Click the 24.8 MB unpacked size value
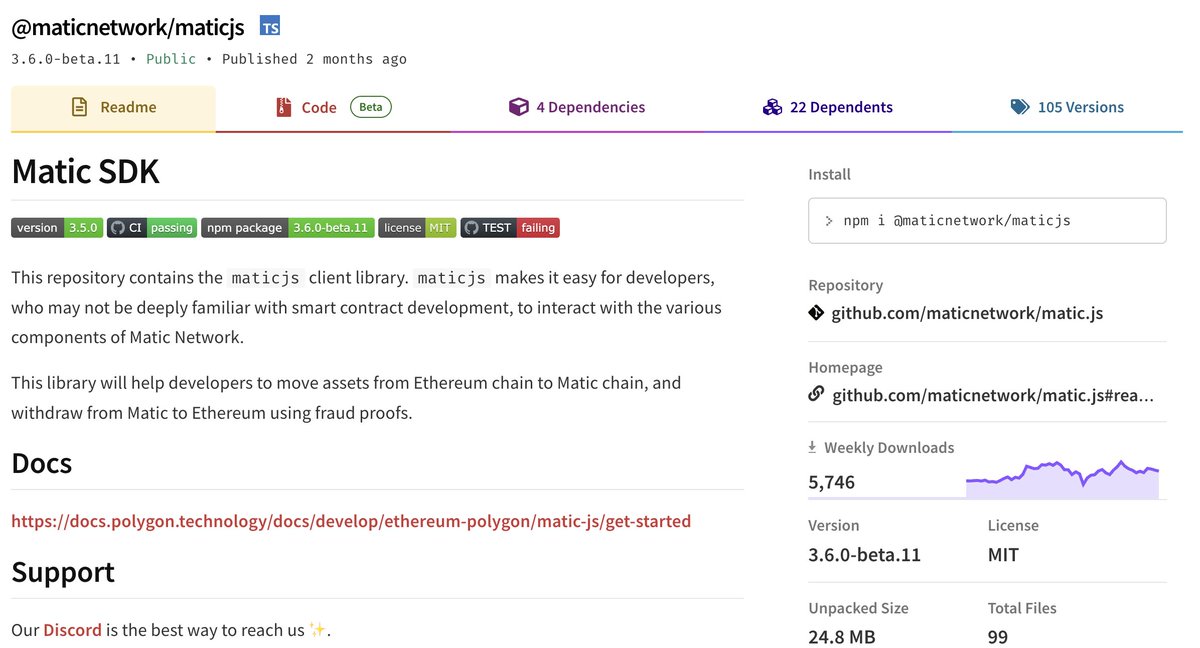The image size is (1200, 648). [x=842, y=637]
